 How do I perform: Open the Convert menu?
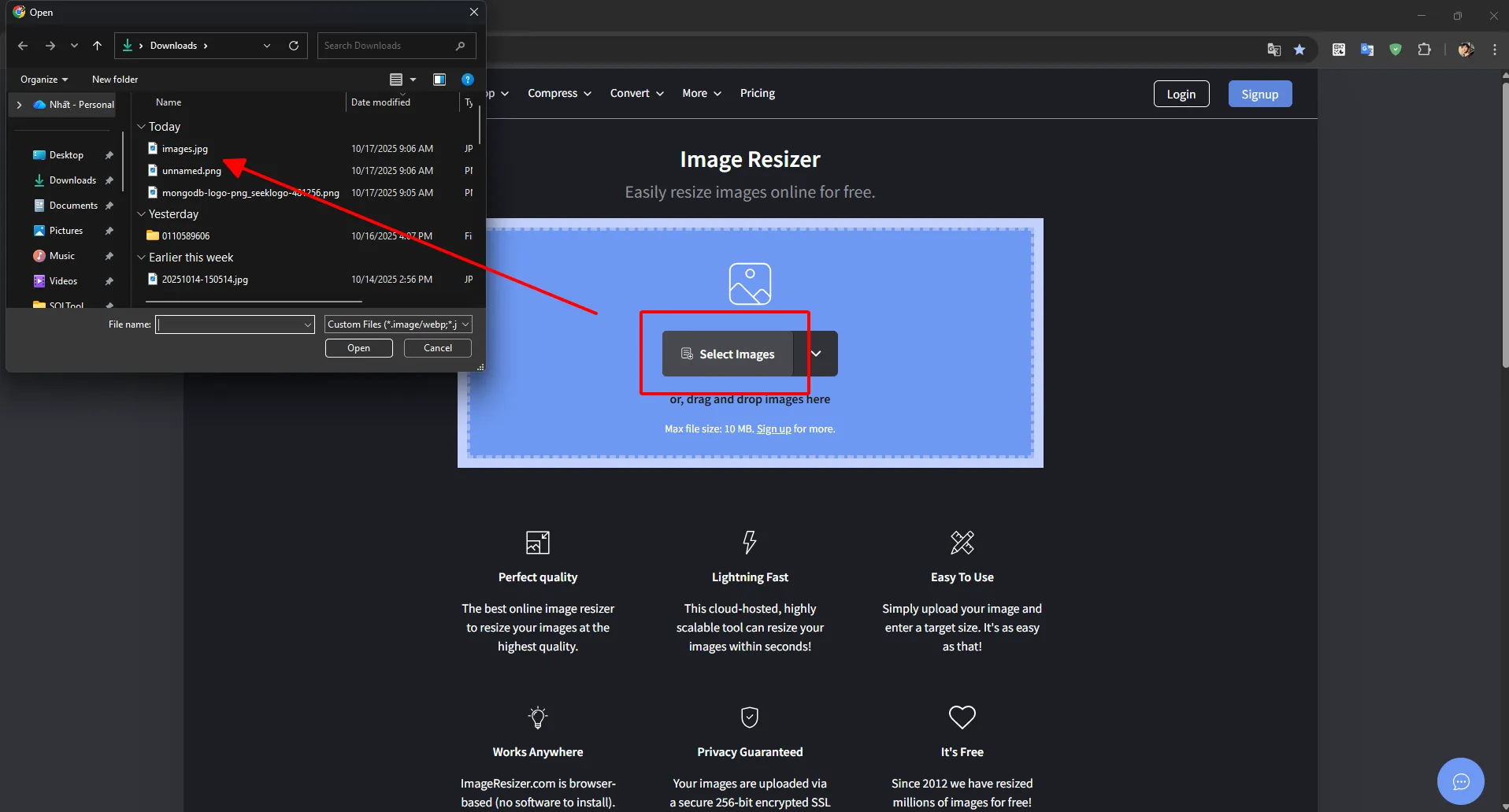coord(636,93)
